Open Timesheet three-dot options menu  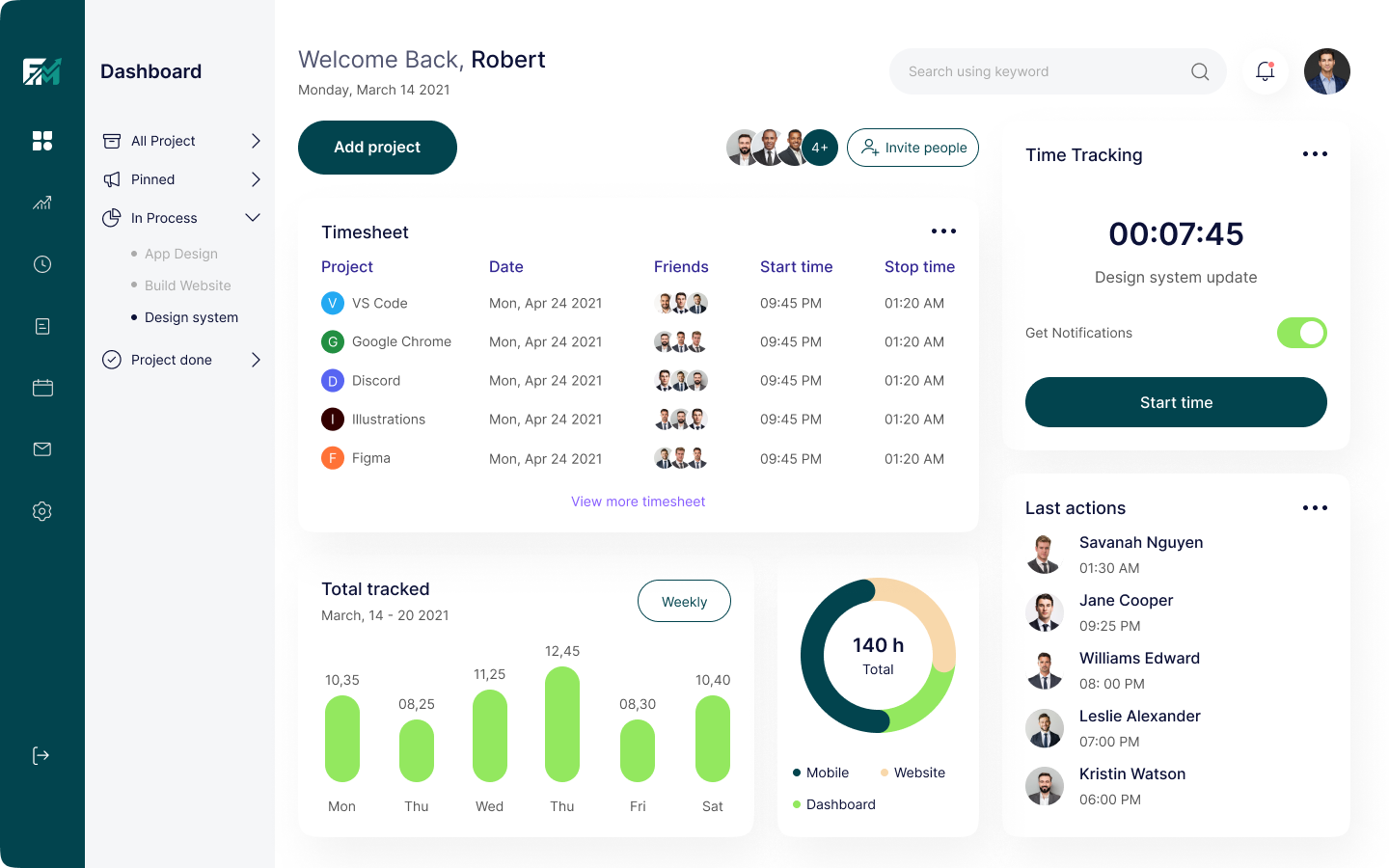pos(943,231)
